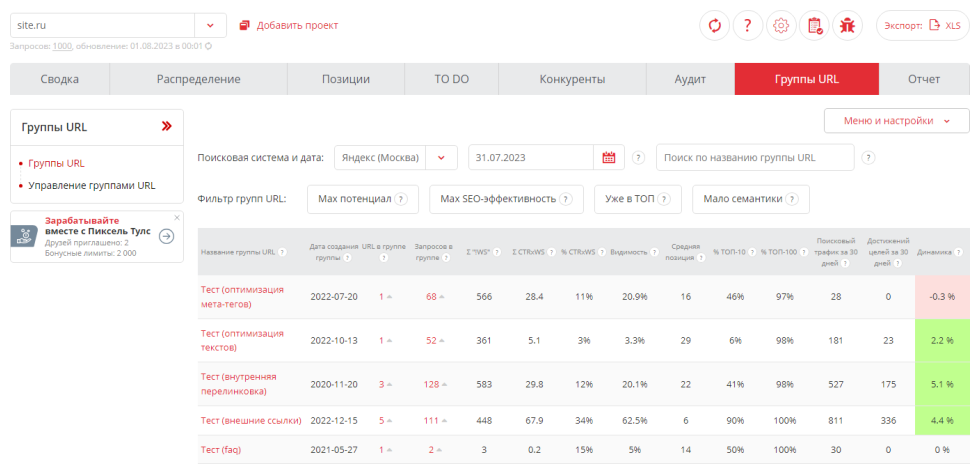Image resolution: width=980 pixels, height=474 pixels.
Task: Apply the Уже в ТОП filter
Action: point(638,199)
